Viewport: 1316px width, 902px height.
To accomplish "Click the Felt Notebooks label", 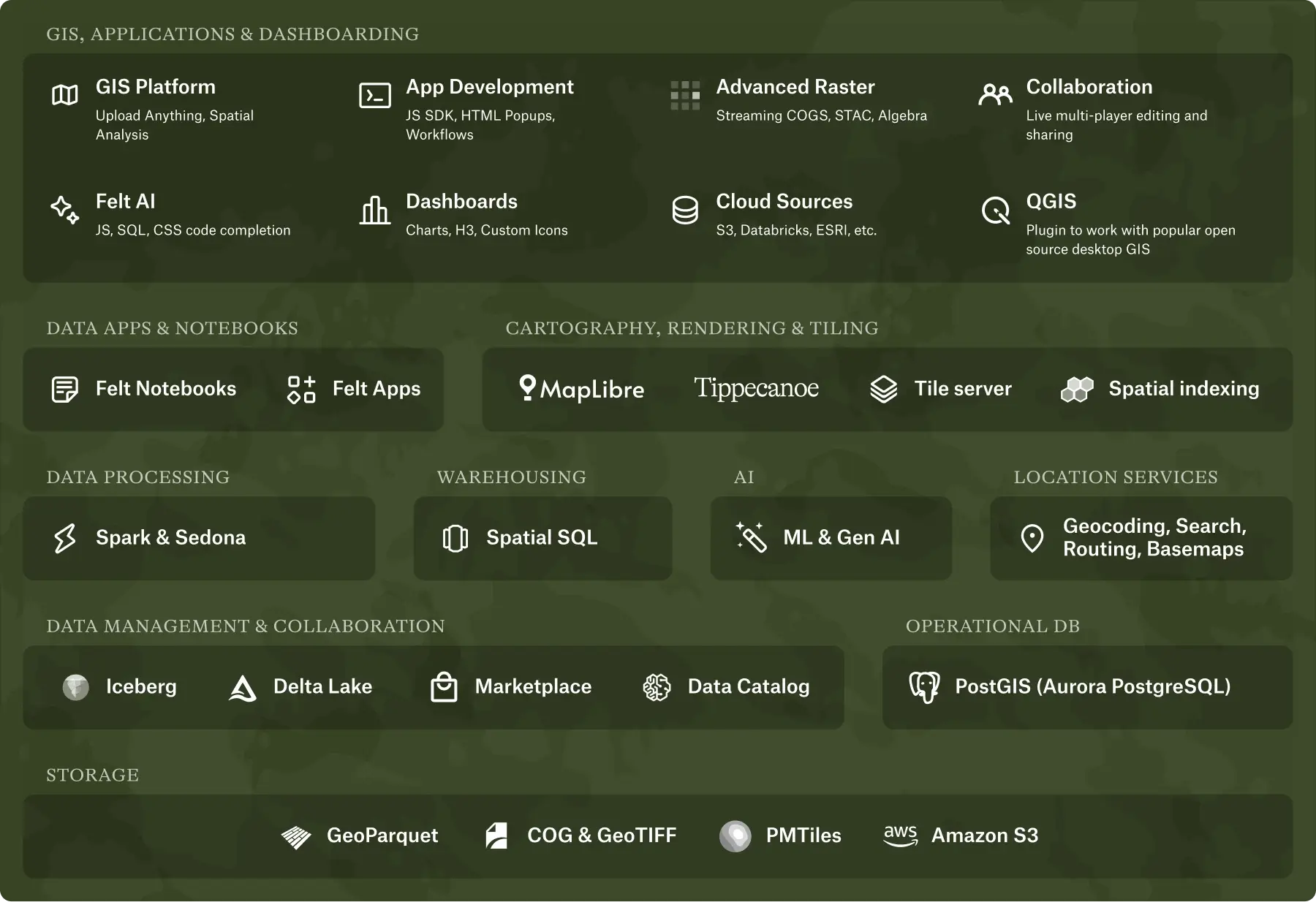I will coord(166,389).
